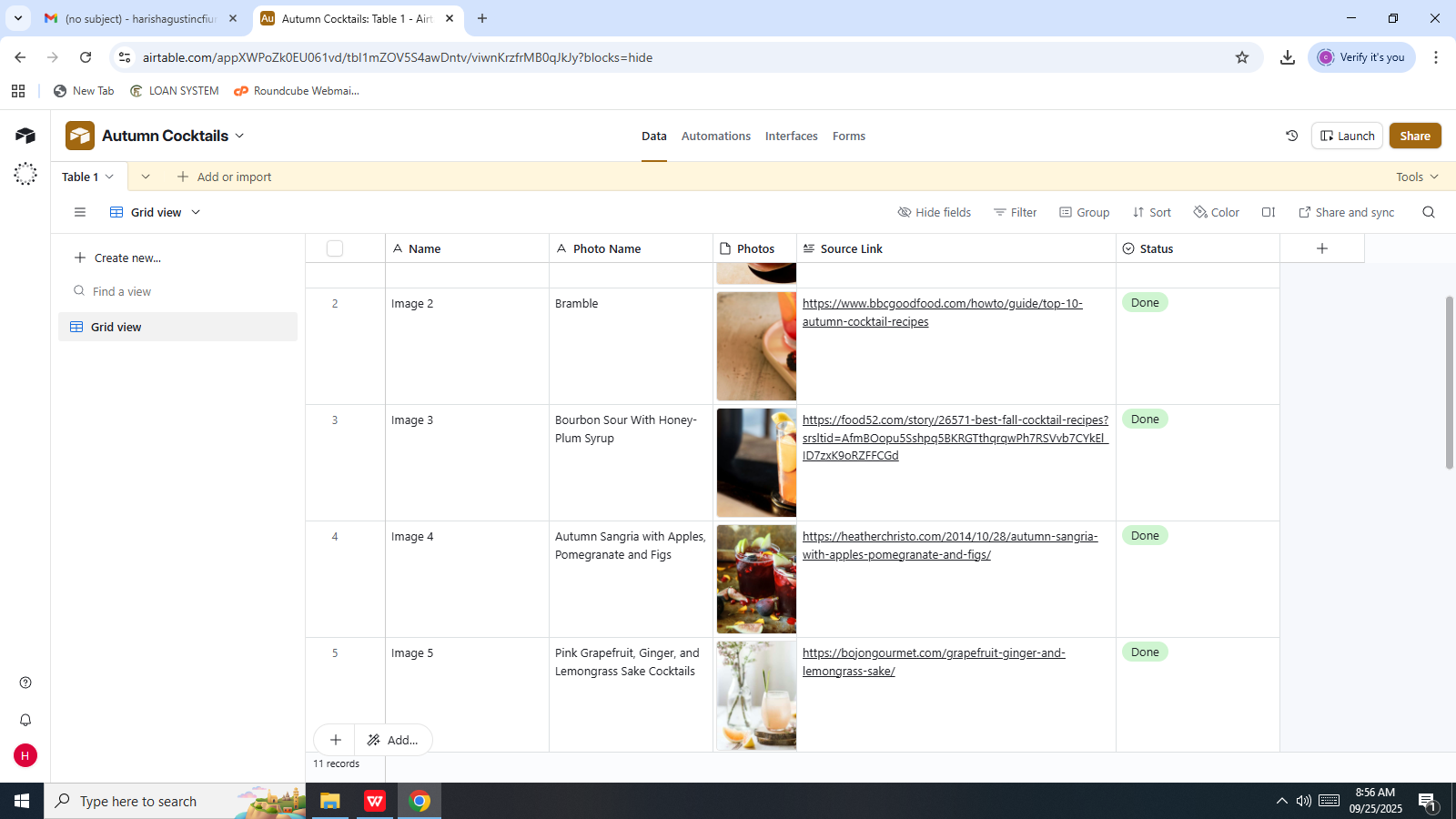Screen dimensions: 1456x819
Task: Add a new record with plus button
Action: [335, 740]
